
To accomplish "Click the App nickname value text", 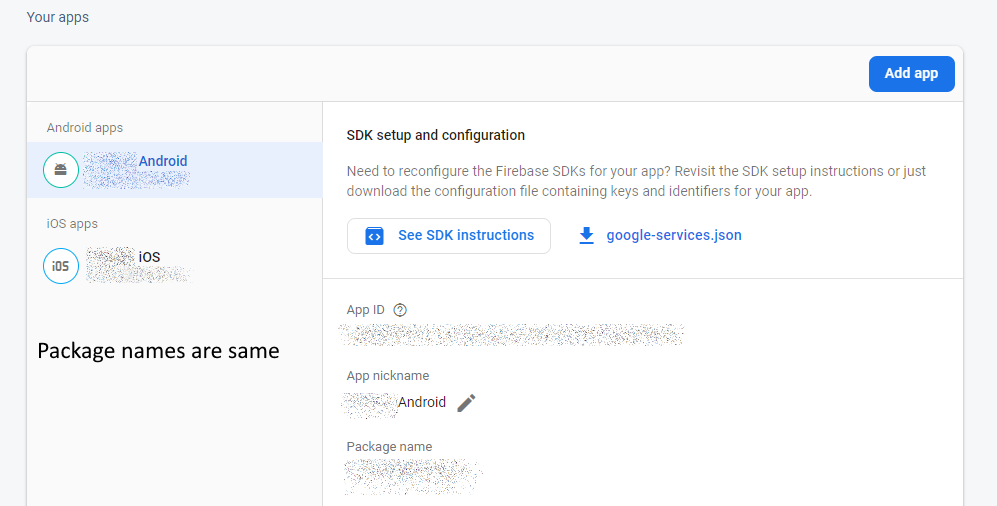I will click(421, 402).
